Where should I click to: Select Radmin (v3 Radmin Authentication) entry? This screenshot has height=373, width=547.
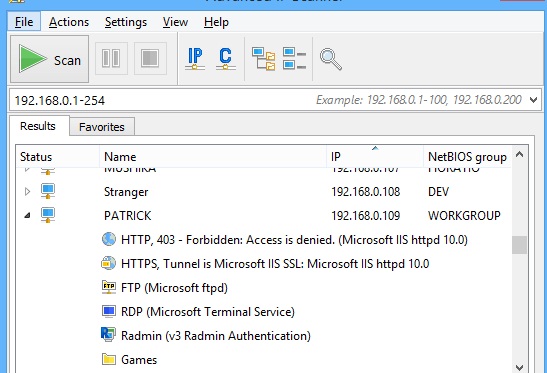pyautogui.click(x=216, y=336)
